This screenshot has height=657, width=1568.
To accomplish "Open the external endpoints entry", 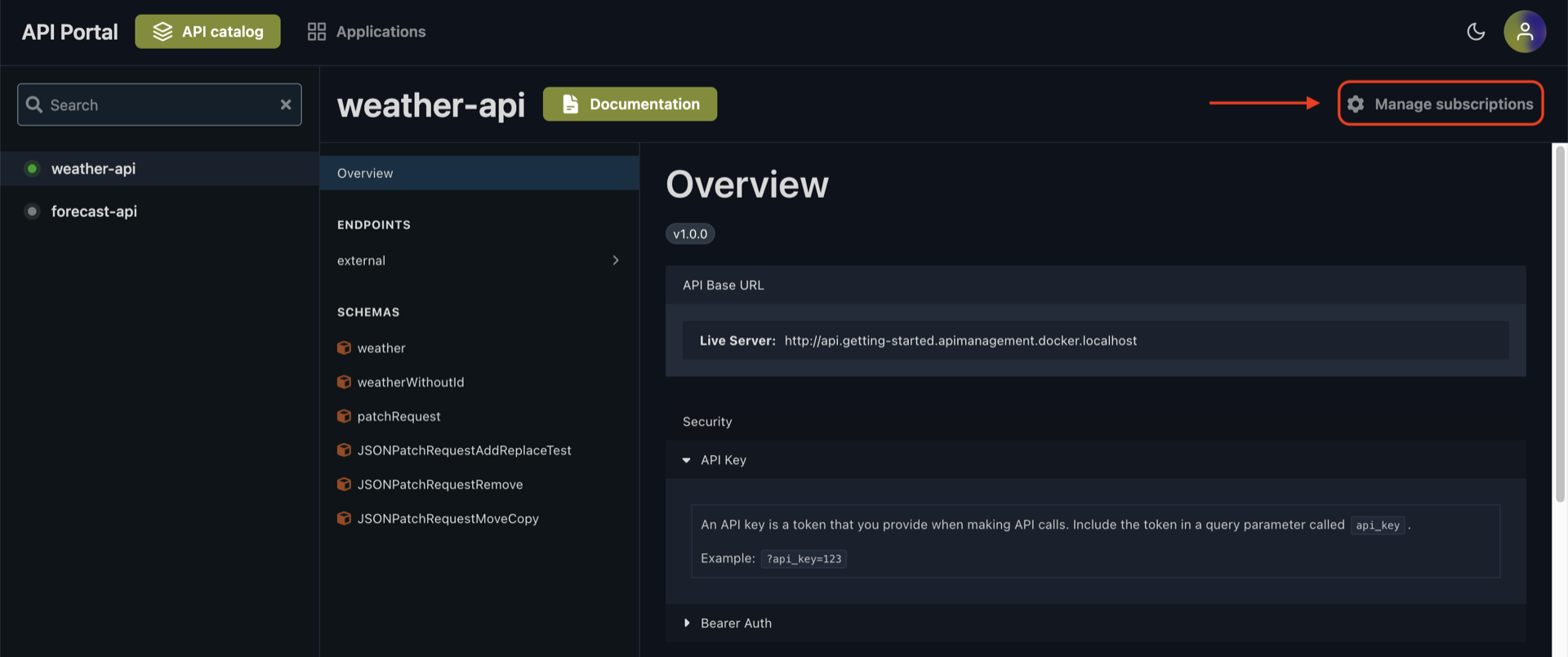I will [479, 261].
